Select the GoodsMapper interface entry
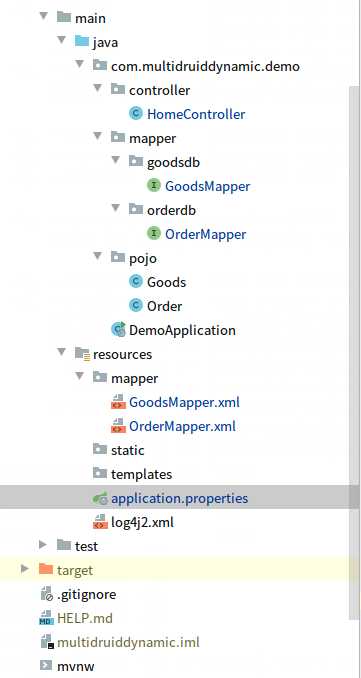 [208, 186]
